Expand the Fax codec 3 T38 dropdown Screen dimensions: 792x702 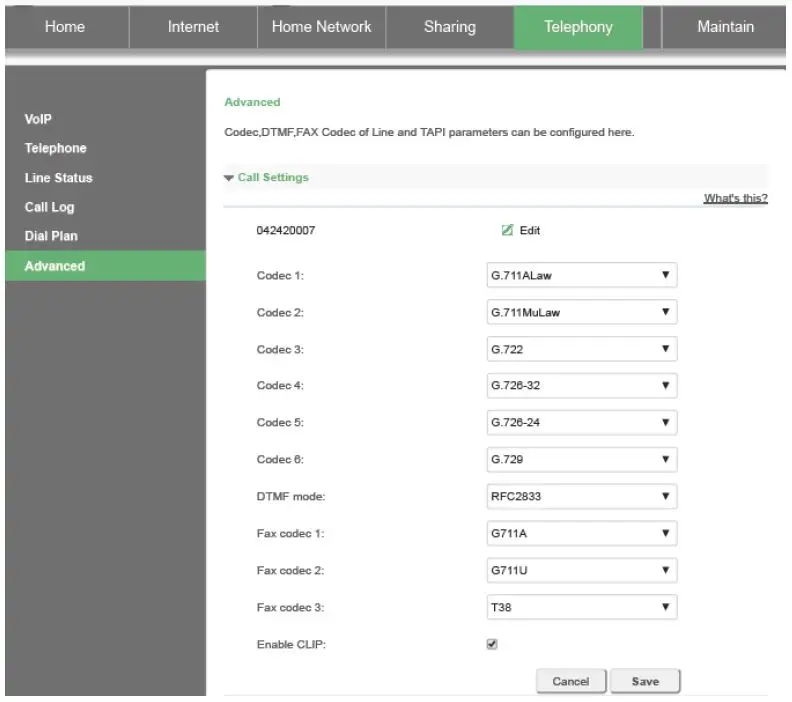tap(580, 607)
